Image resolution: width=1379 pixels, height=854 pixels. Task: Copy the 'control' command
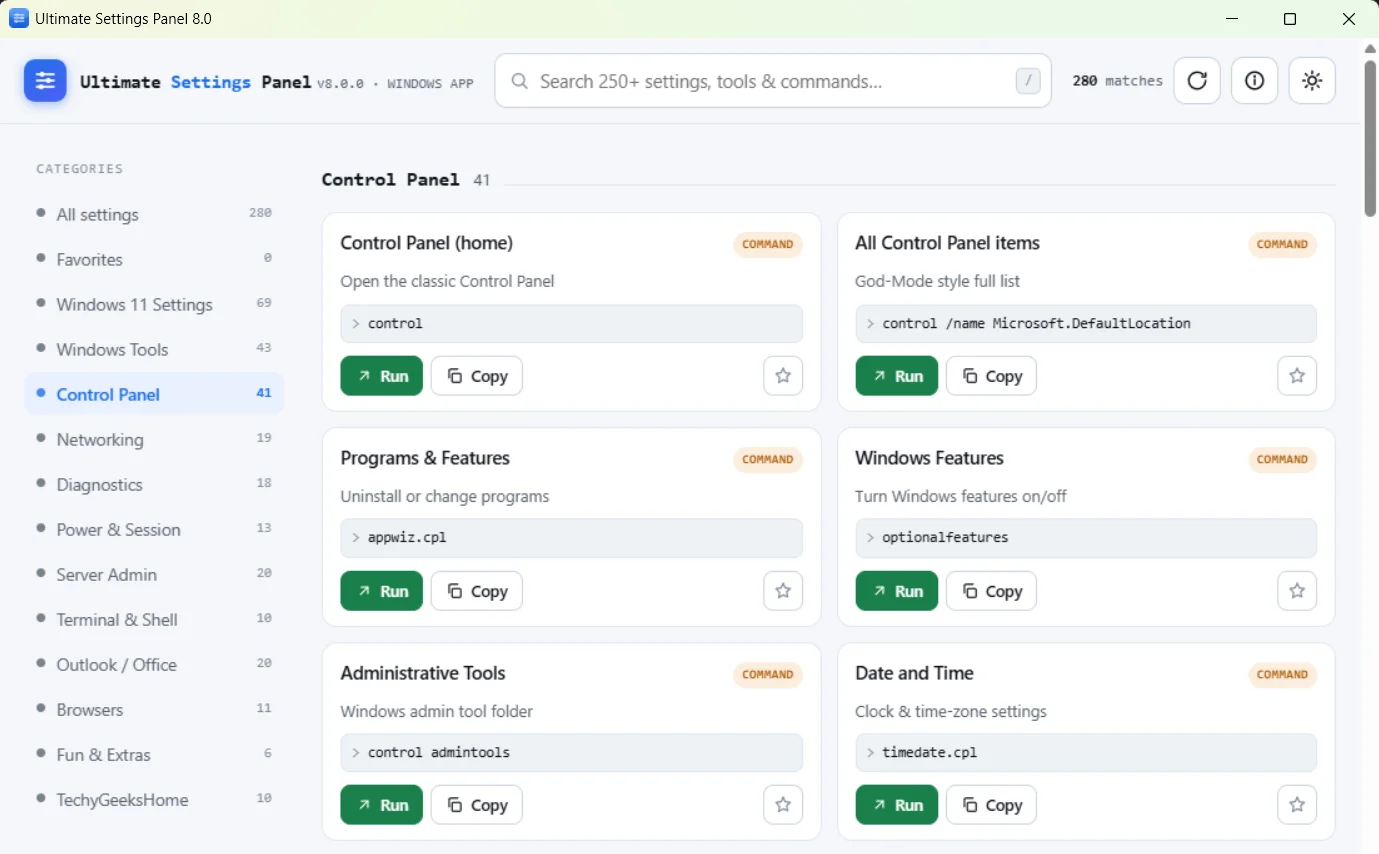(x=477, y=376)
